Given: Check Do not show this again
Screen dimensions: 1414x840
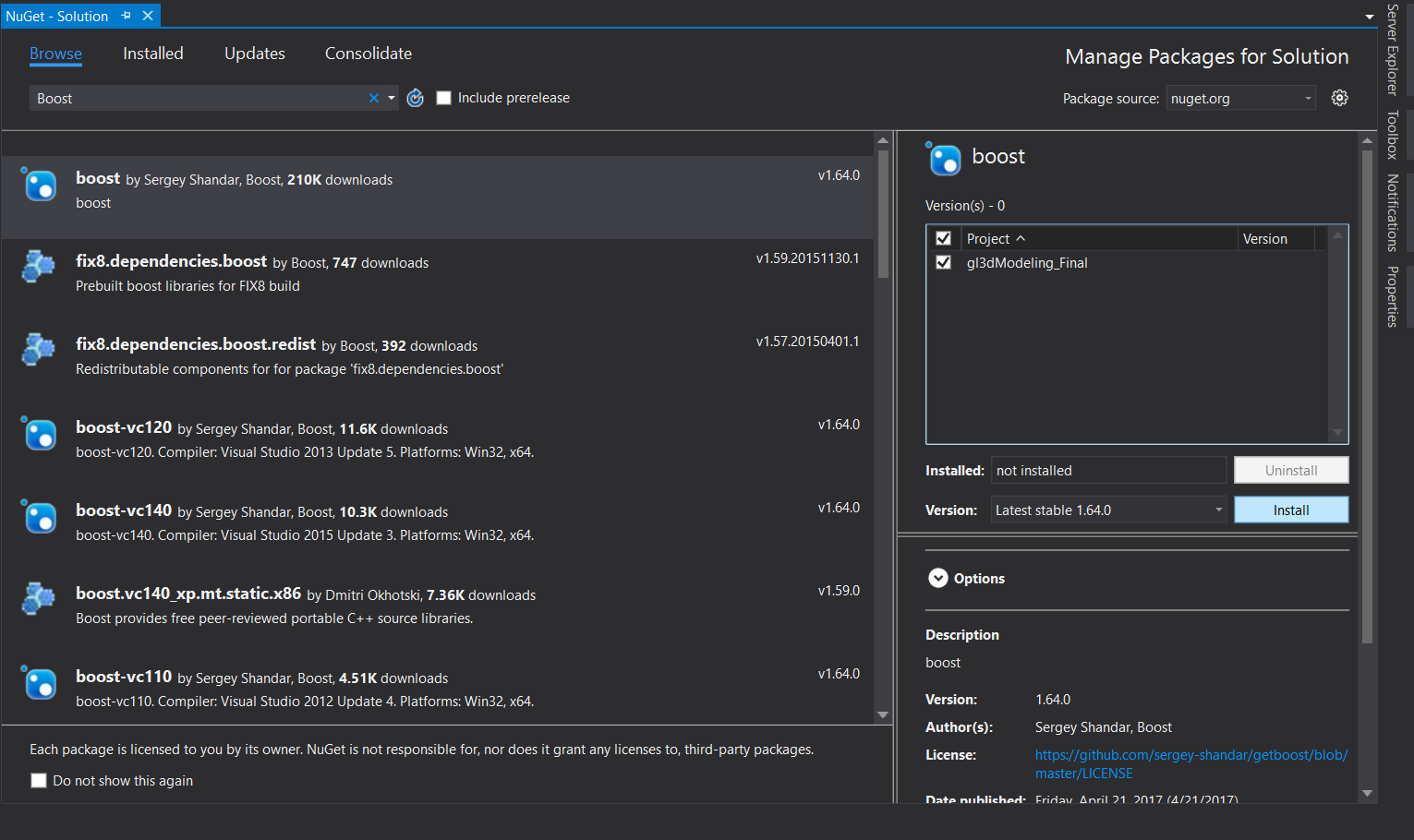Looking at the screenshot, I should click(x=39, y=781).
